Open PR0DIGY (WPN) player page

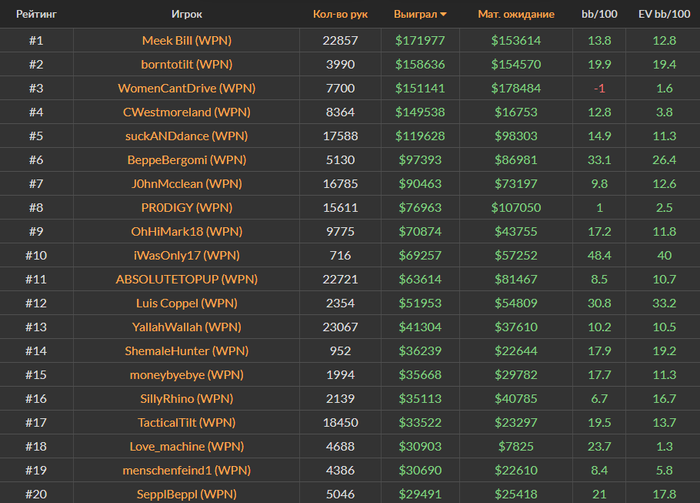[x=187, y=208]
